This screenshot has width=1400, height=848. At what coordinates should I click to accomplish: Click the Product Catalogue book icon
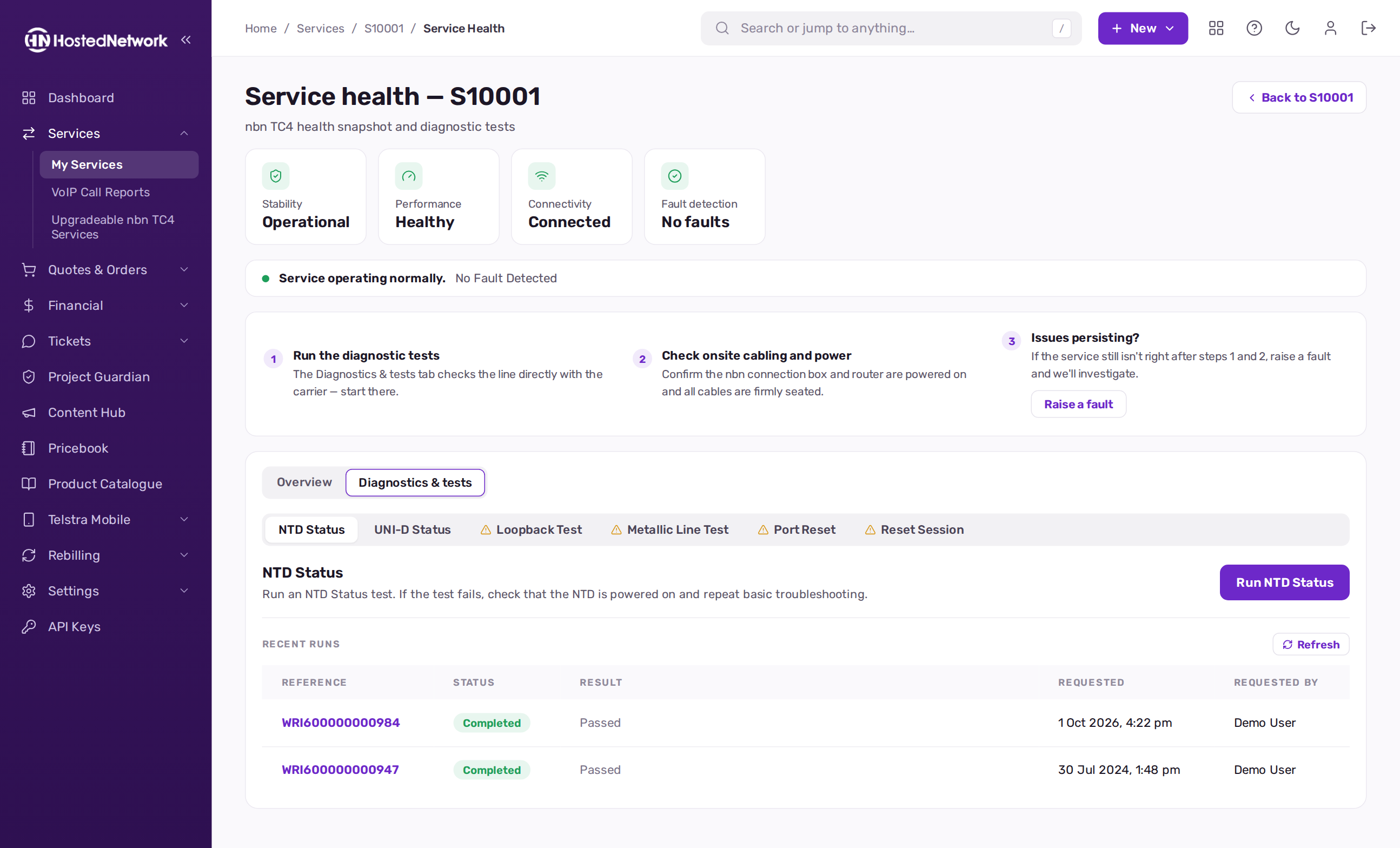click(29, 483)
